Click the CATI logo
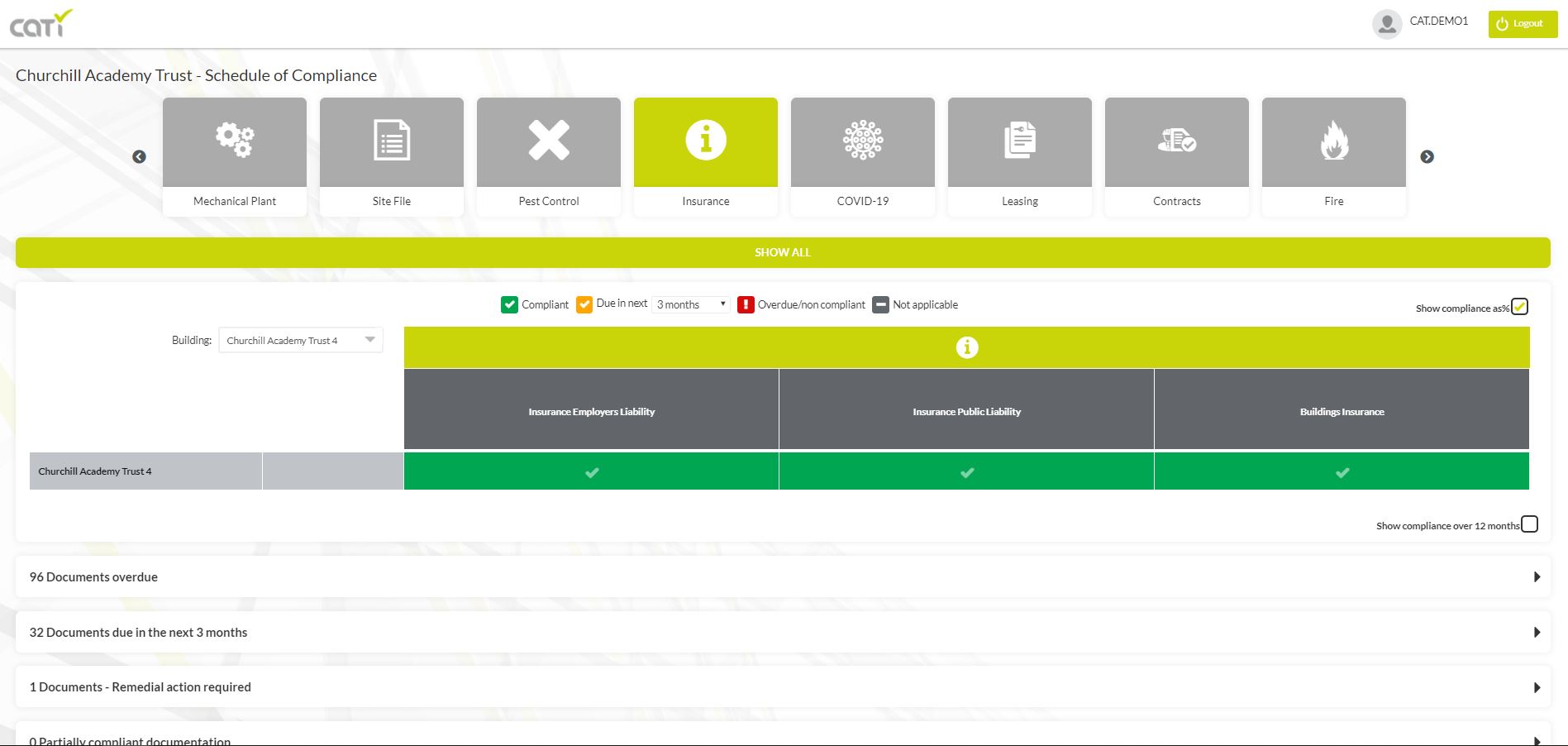 (41, 23)
